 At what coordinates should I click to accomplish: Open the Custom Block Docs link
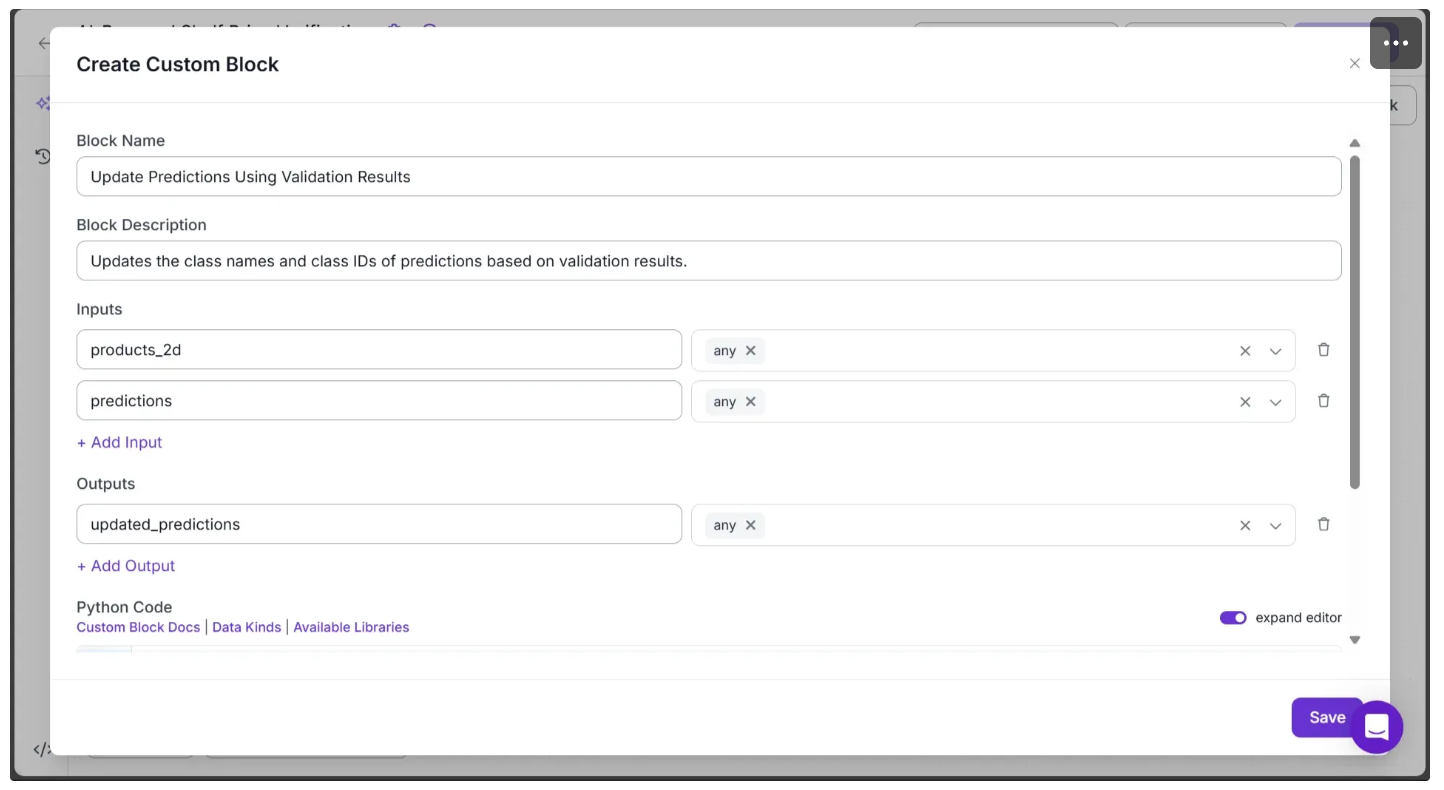point(138,627)
